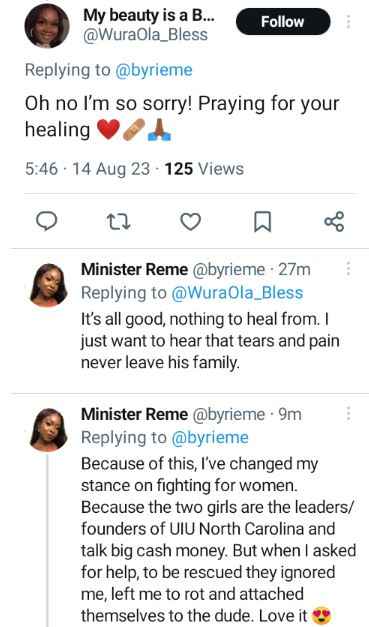The width and height of the screenshot is (369, 627).
Task: Open @byrieme link in the 9m reply
Action: click(209, 437)
